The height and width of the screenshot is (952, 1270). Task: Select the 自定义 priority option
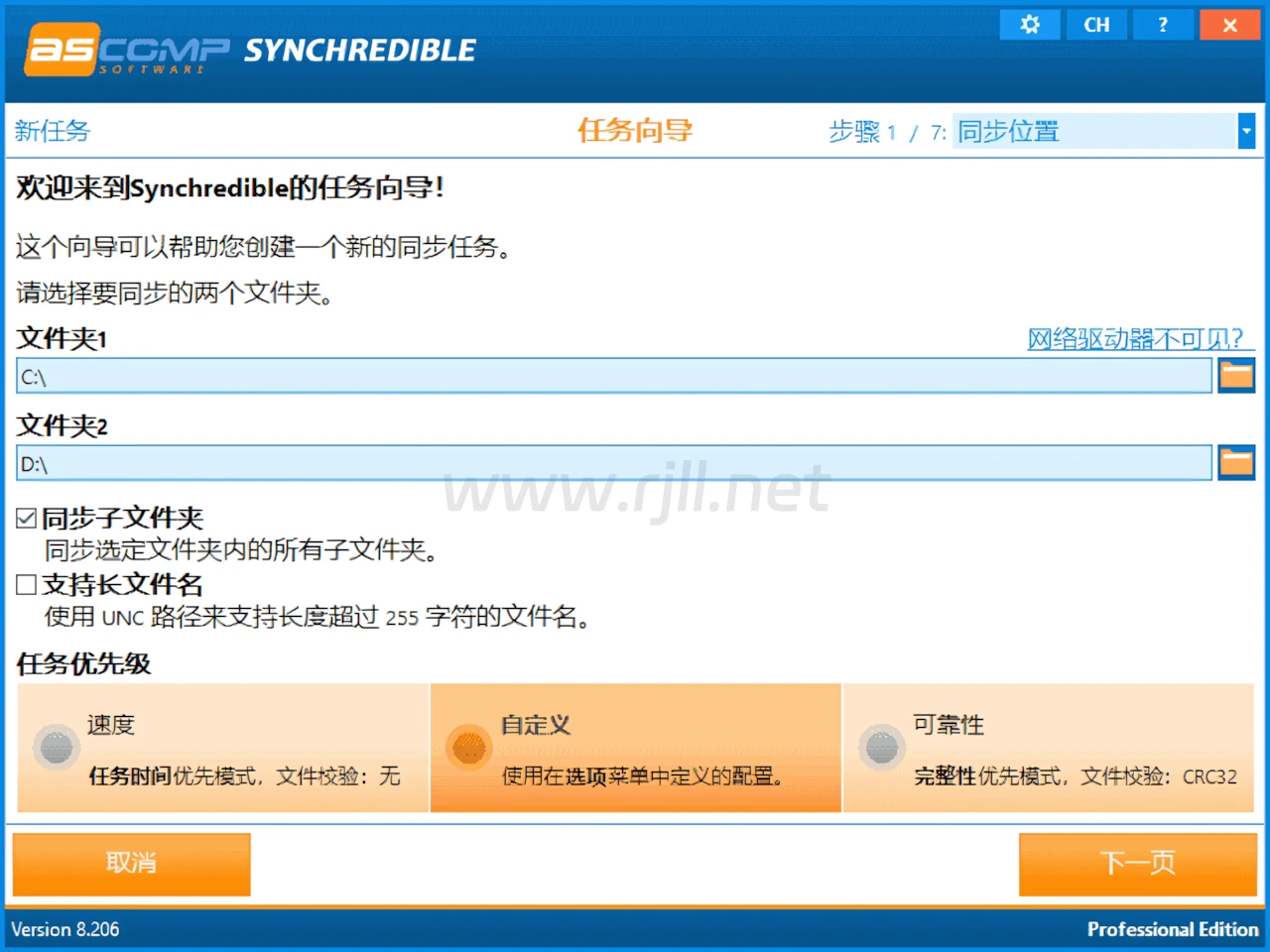point(469,747)
